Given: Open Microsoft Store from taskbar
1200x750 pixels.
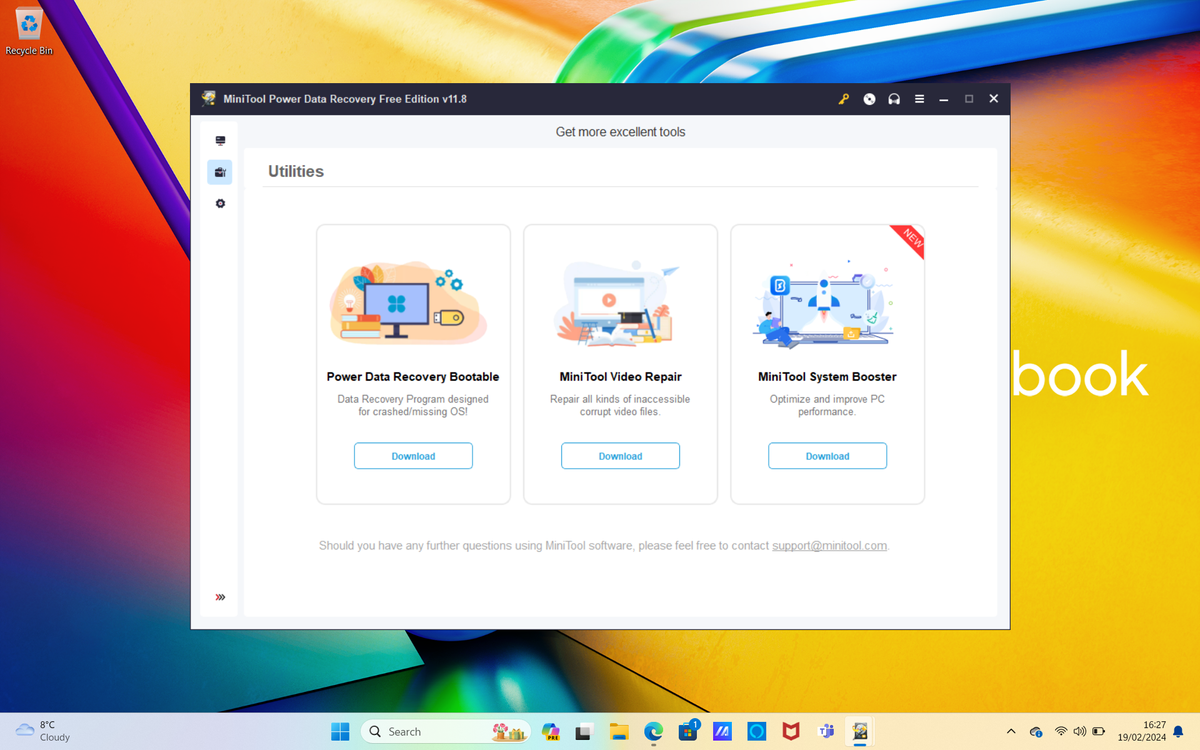Looking at the screenshot, I should (x=688, y=731).
